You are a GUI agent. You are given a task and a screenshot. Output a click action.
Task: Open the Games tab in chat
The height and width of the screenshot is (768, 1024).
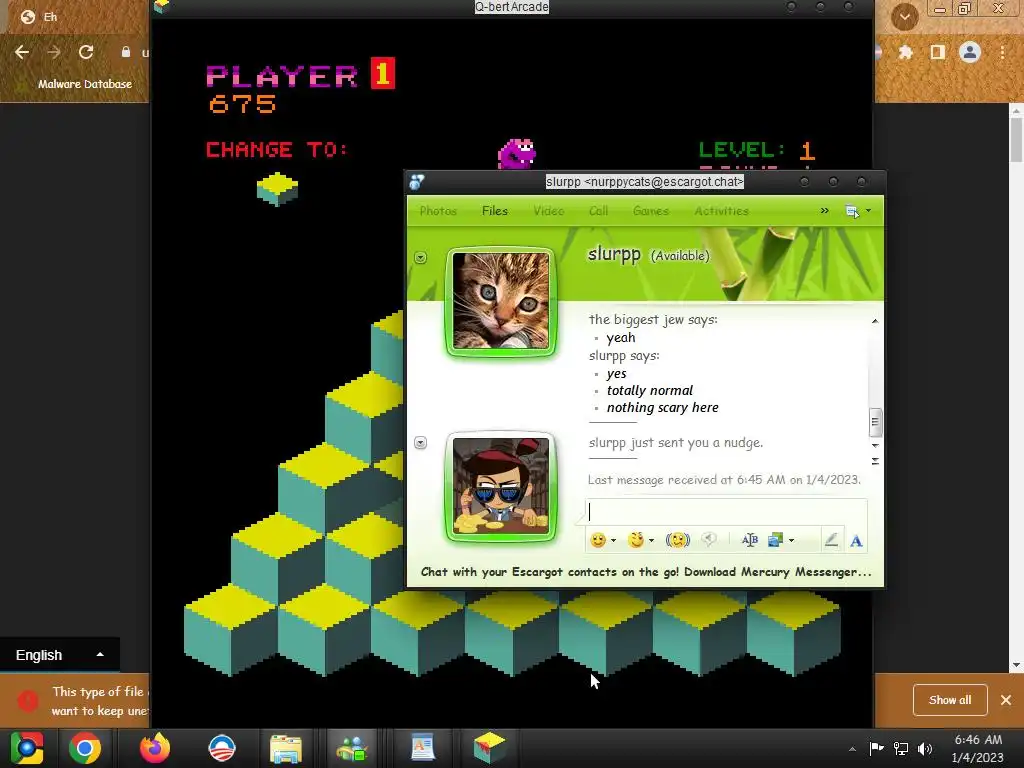[x=650, y=211]
